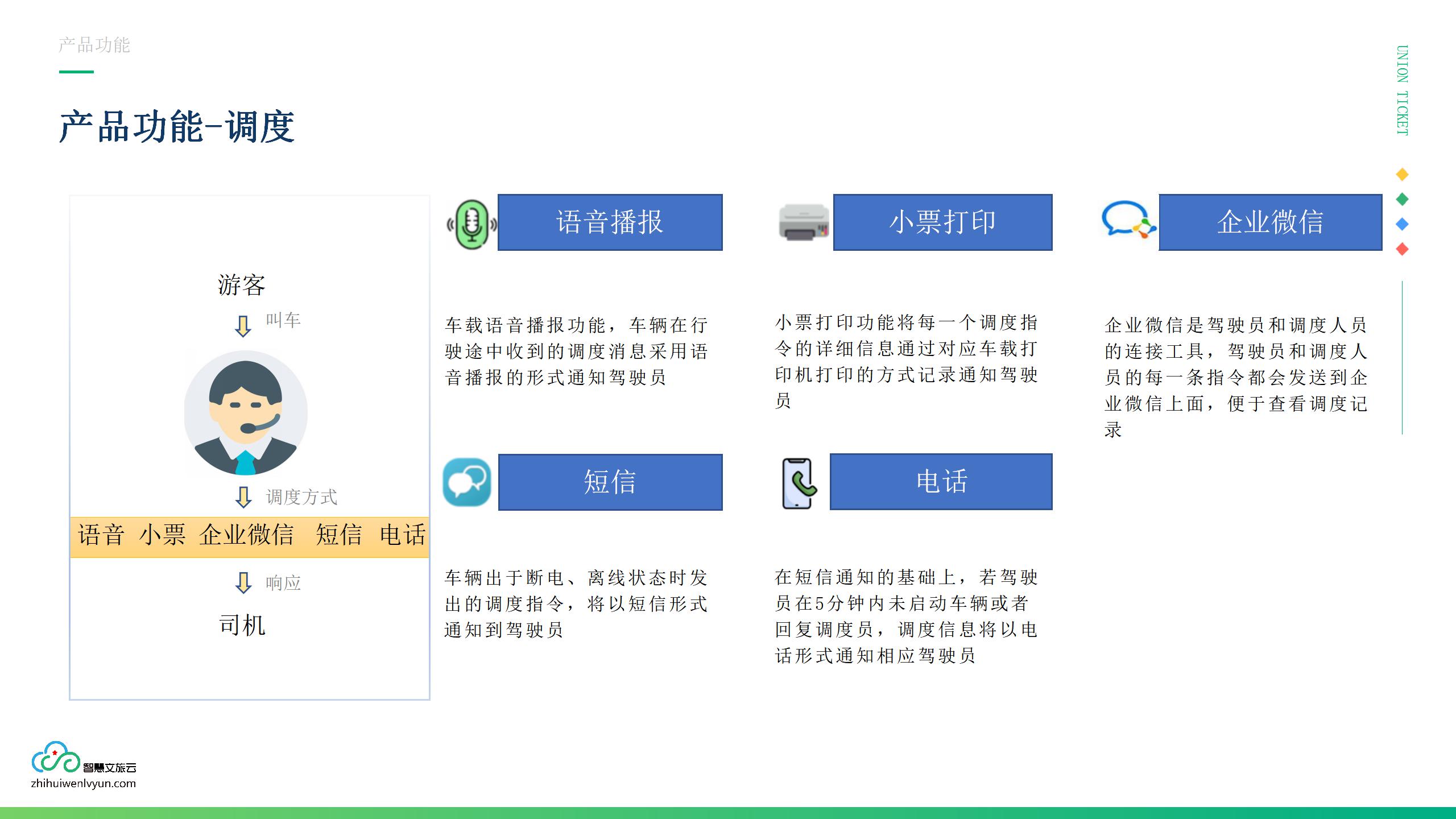Click the 智慧文旅云 cloud logo
This screenshot has height=819, width=1456.
56,757
